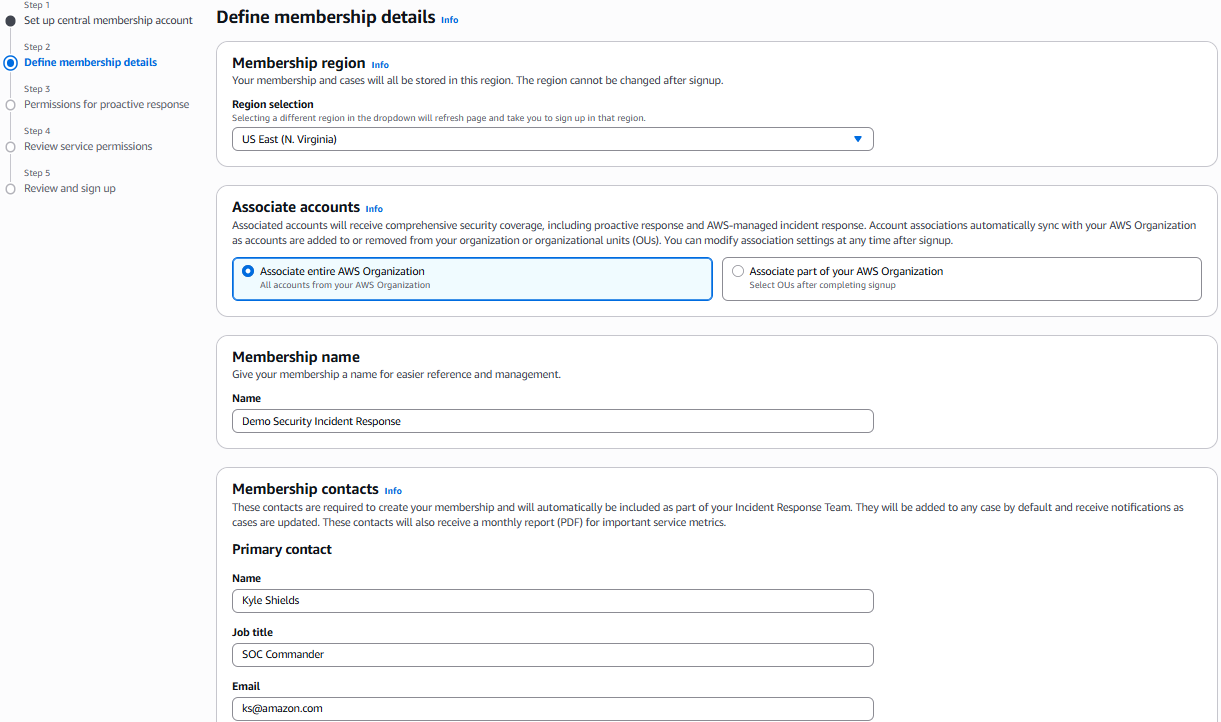Click the Region selection label
This screenshot has width=1221, height=722.
tap(273, 104)
